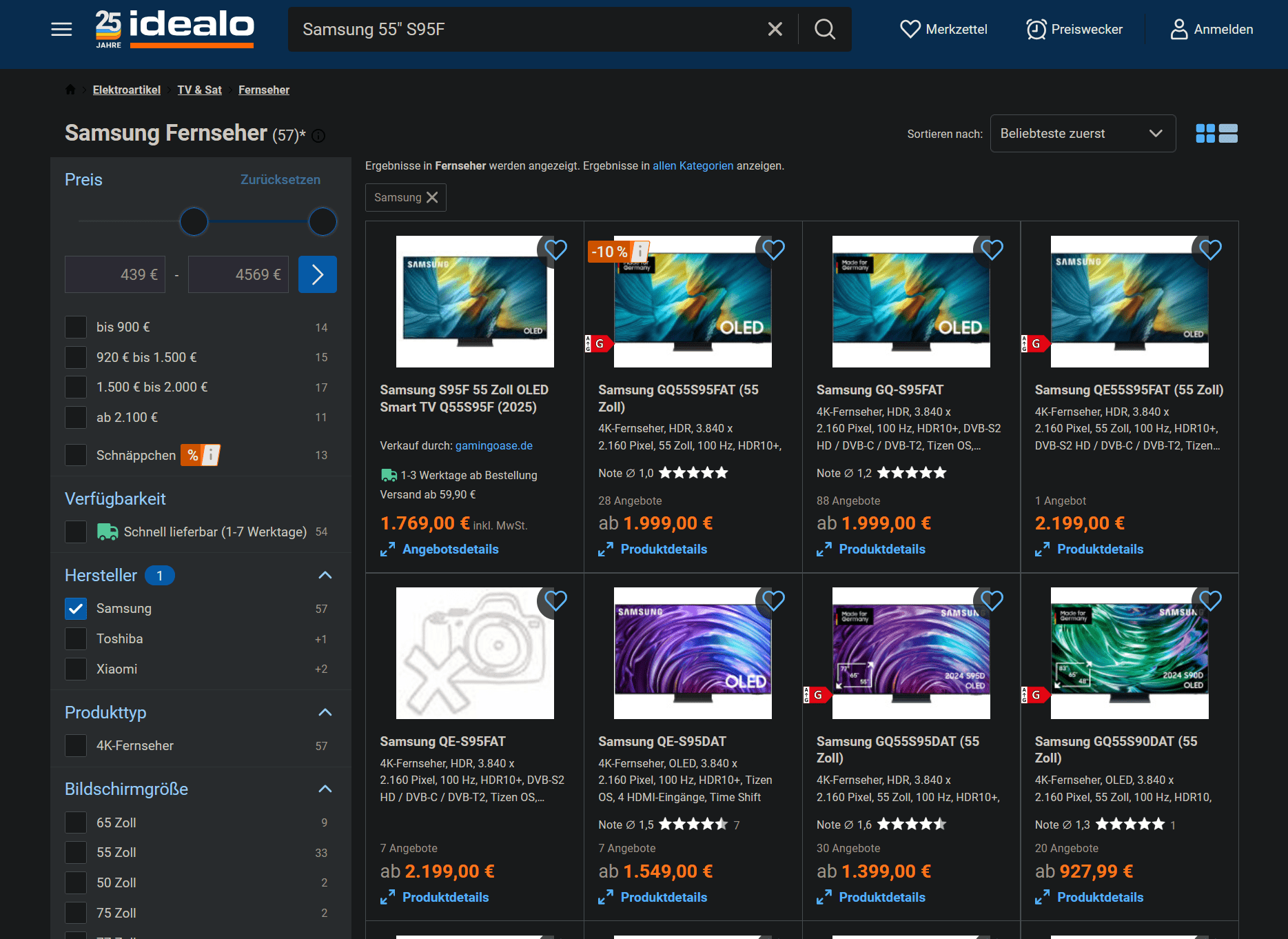Image resolution: width=1288 pixels, height=939 pixels.
Task: Open the sort order dropdown
Action: point(1083,133)
